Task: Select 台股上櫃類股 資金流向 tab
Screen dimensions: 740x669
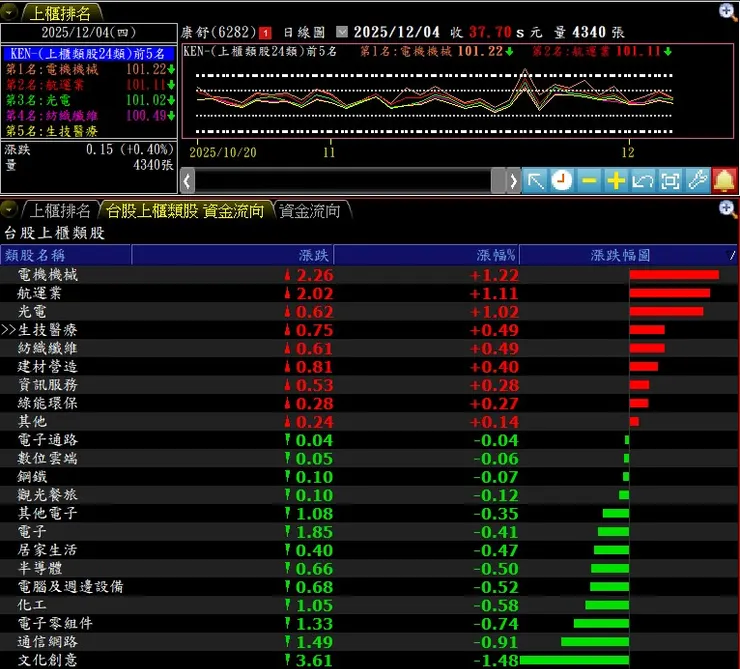Action: [185, 210]
